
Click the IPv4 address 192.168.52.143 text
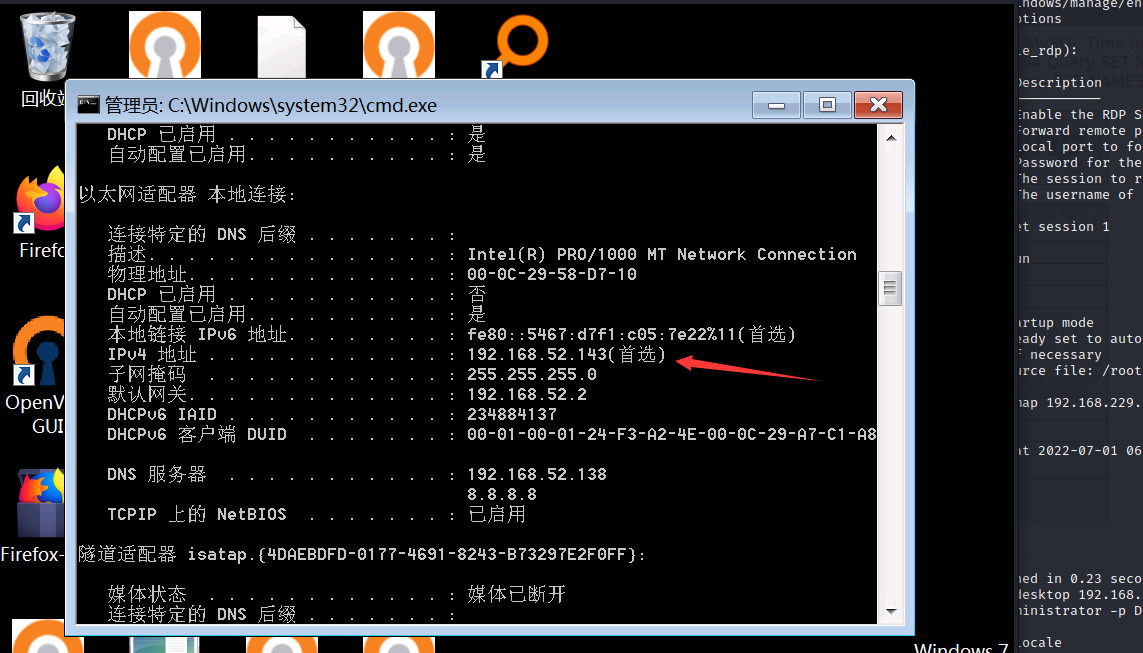535,355
